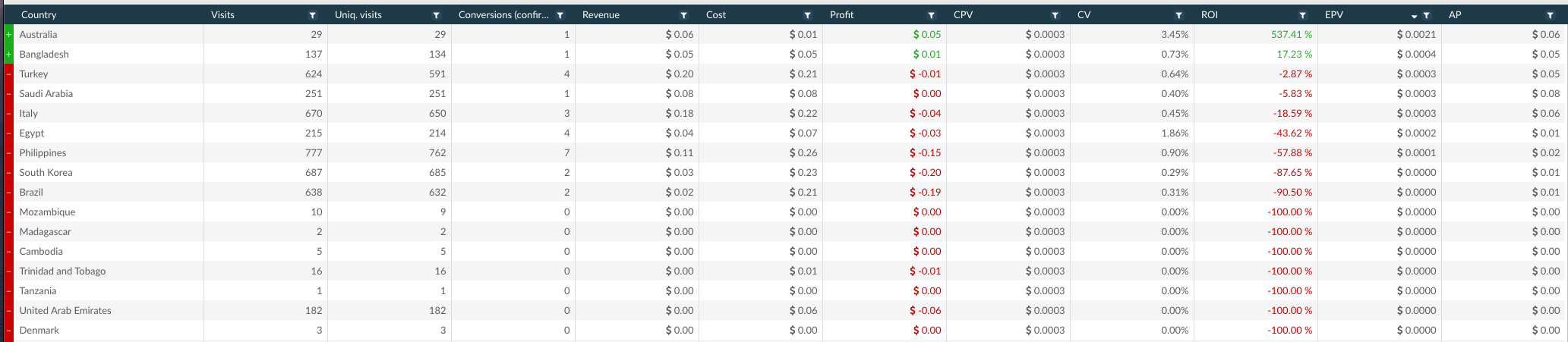Click the AP column filter icon
The height and width of the screenshot is (342, 1568).
tap(1551, 15)
